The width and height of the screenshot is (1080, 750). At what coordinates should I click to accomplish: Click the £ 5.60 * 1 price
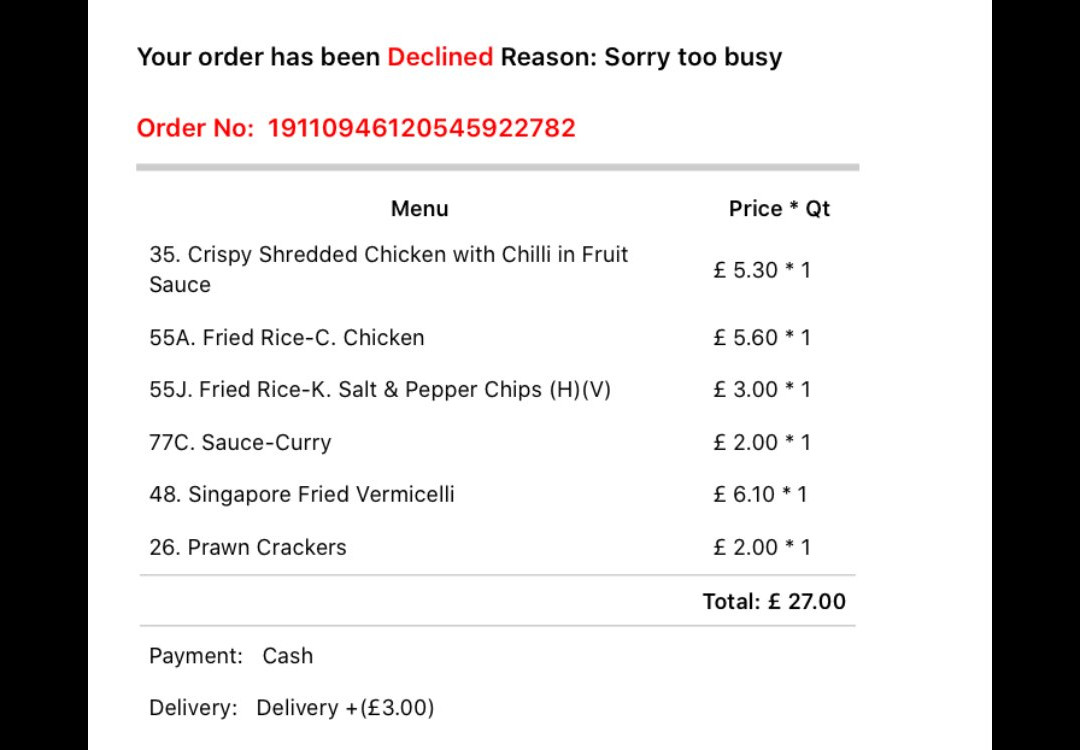[761, 338]
